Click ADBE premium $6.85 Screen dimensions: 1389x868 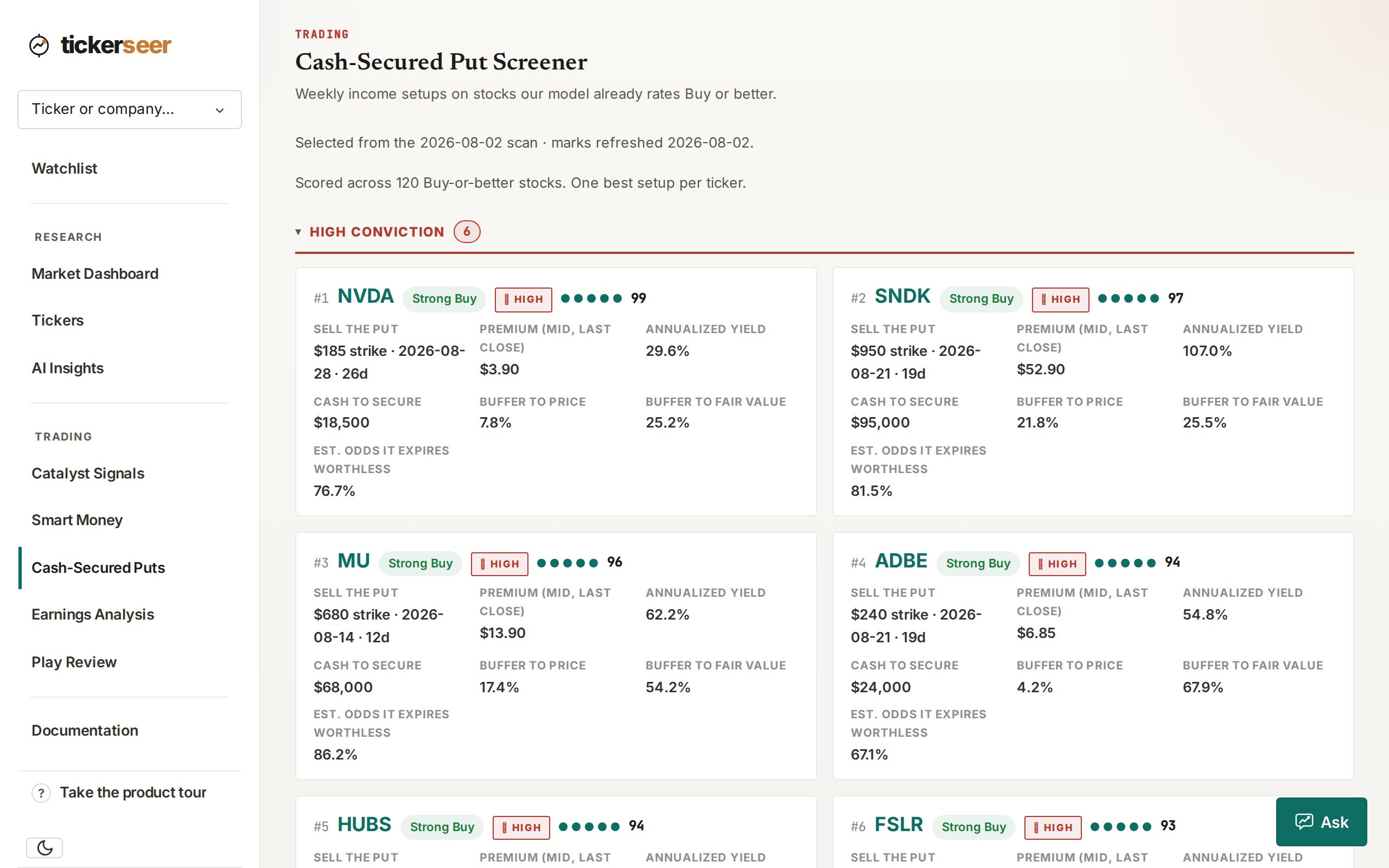[1035, 633]
